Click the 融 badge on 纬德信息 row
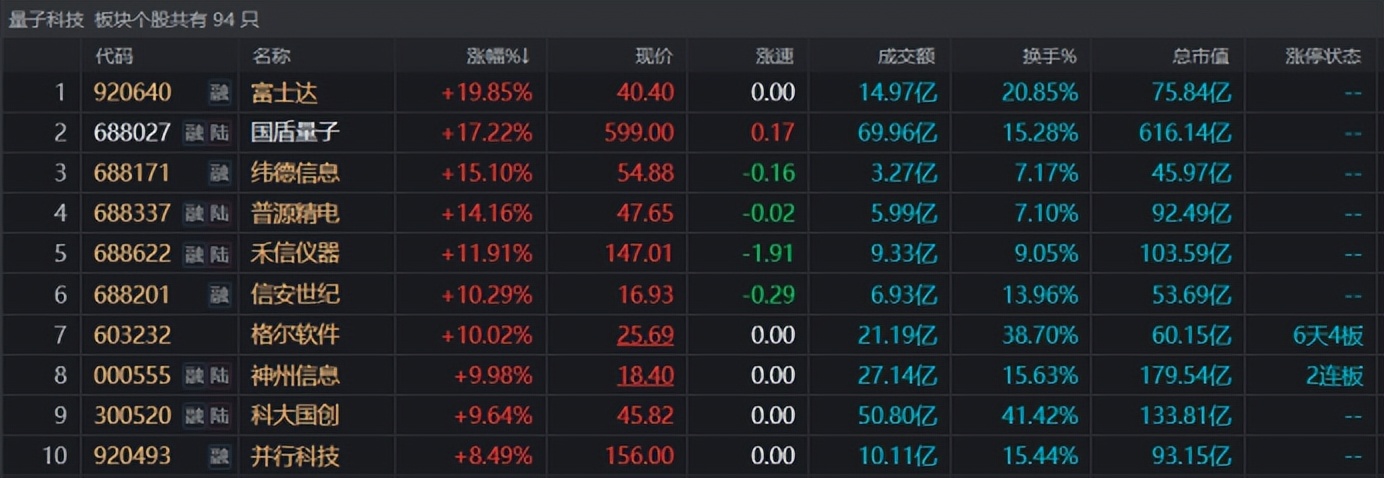The height and width of the screenshot is (478, 1384). (219, 173)
